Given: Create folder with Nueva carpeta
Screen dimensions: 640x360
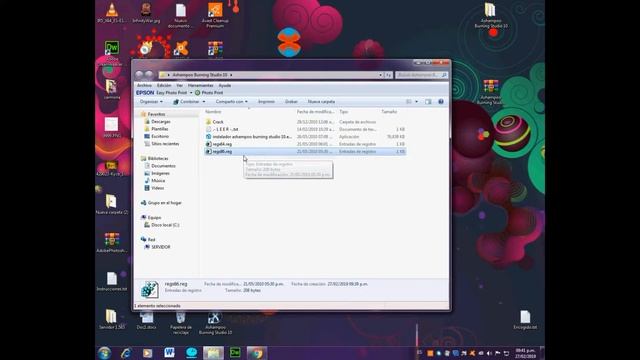Looking at the screenshot, I should (321, 102).
